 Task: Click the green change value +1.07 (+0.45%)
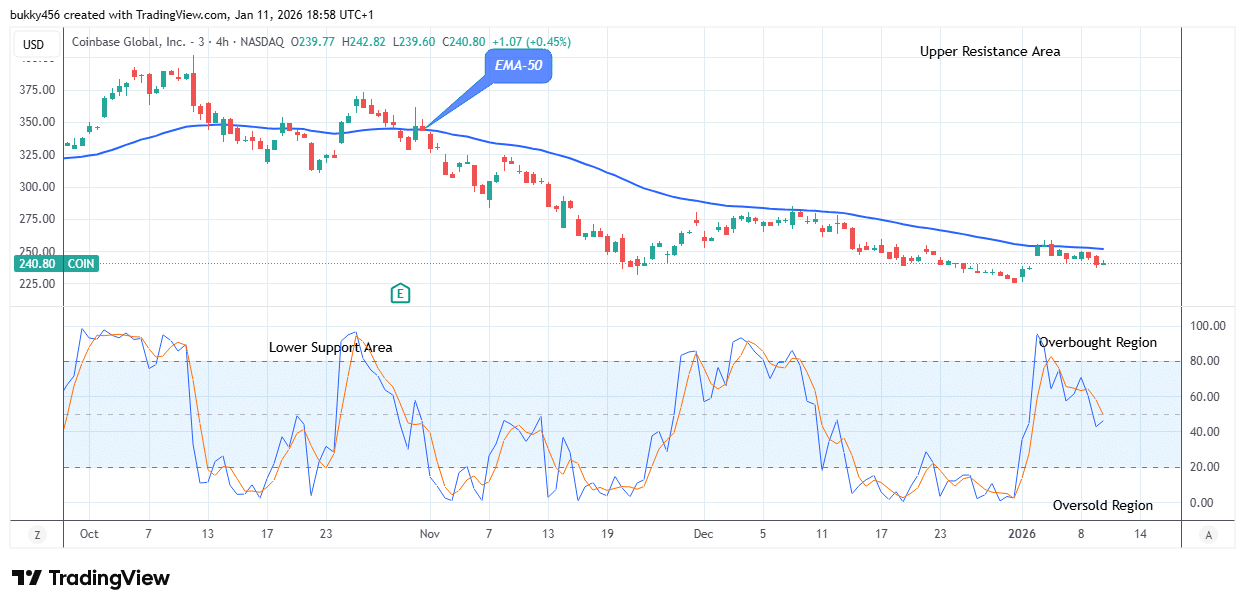532,44
